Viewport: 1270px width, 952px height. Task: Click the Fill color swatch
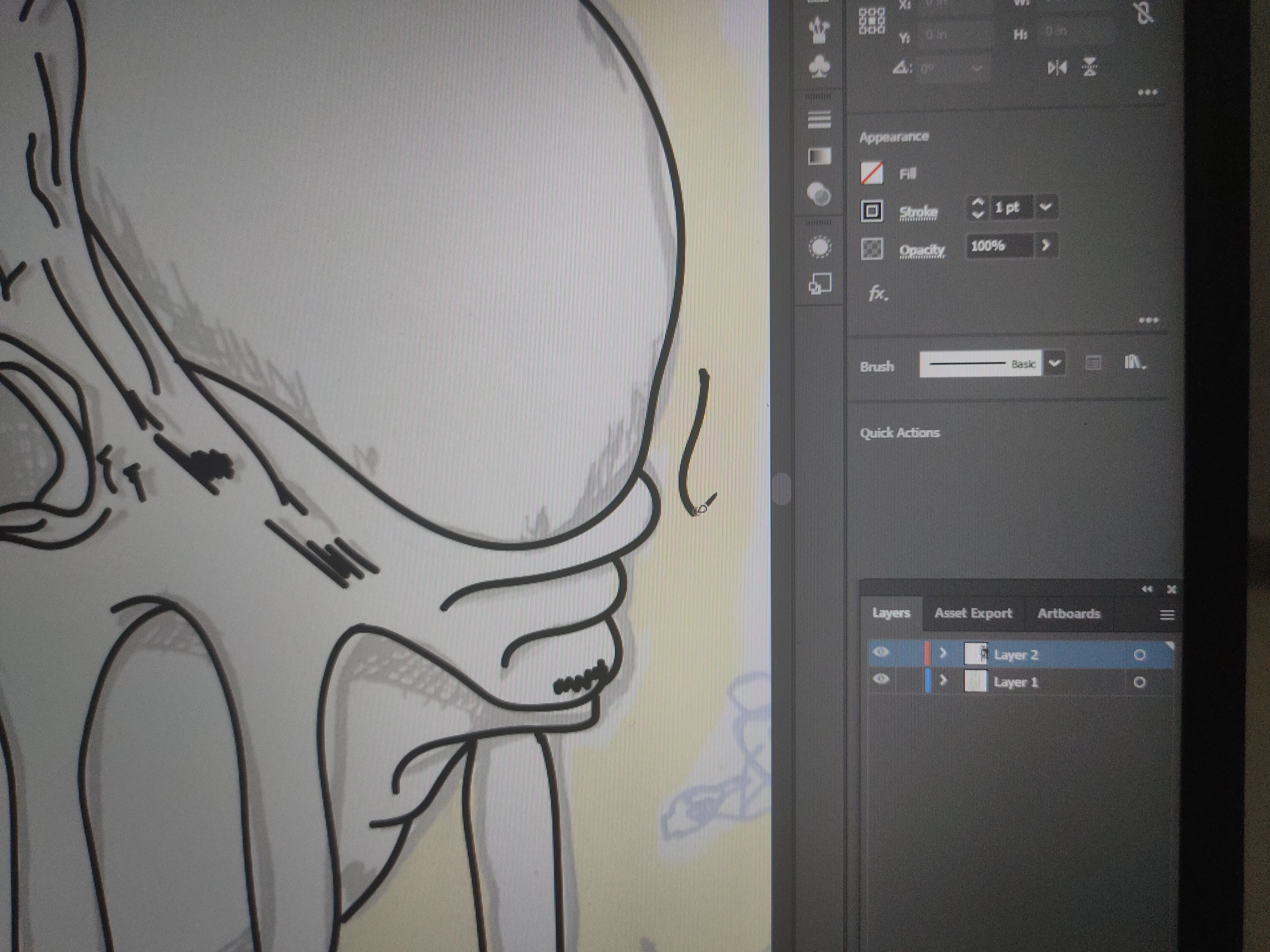[x=871, y=173]
